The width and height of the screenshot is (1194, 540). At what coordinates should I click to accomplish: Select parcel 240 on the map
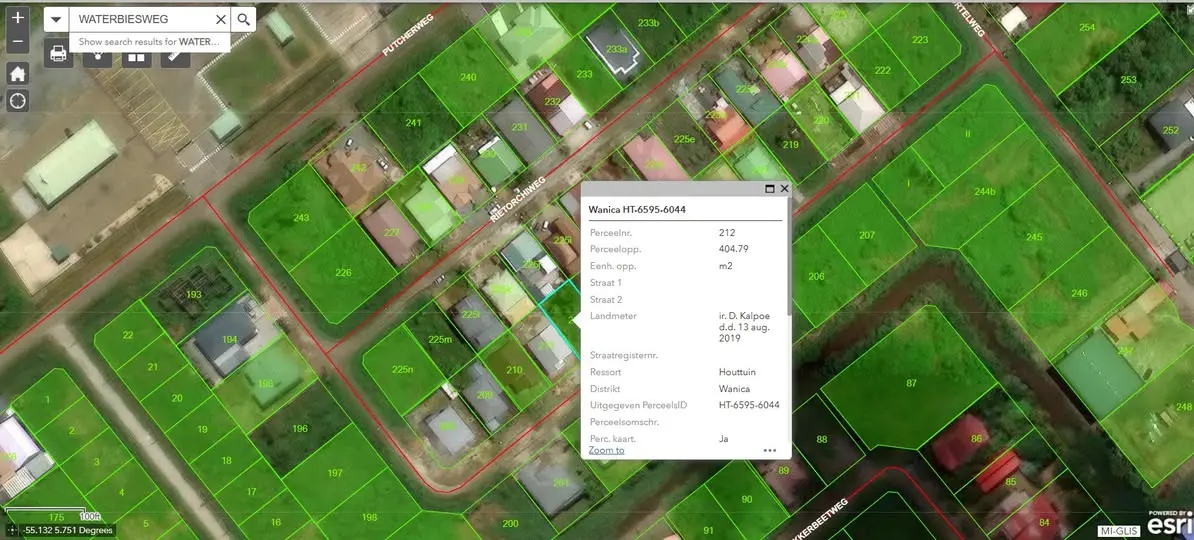[x=468, y=77]
